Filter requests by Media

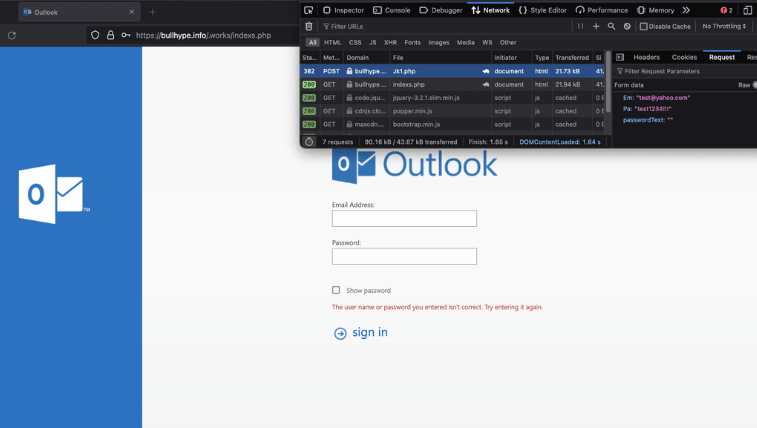click(x=465, y=42)
